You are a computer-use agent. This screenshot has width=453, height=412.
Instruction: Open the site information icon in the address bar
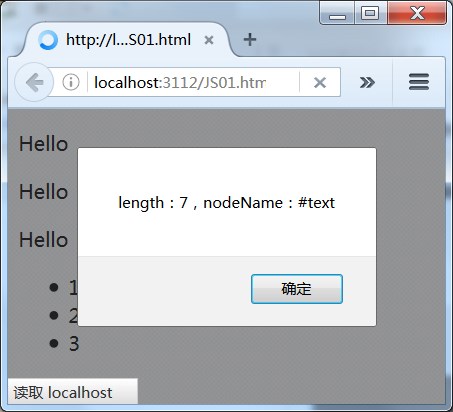click(x=71, y=82)
